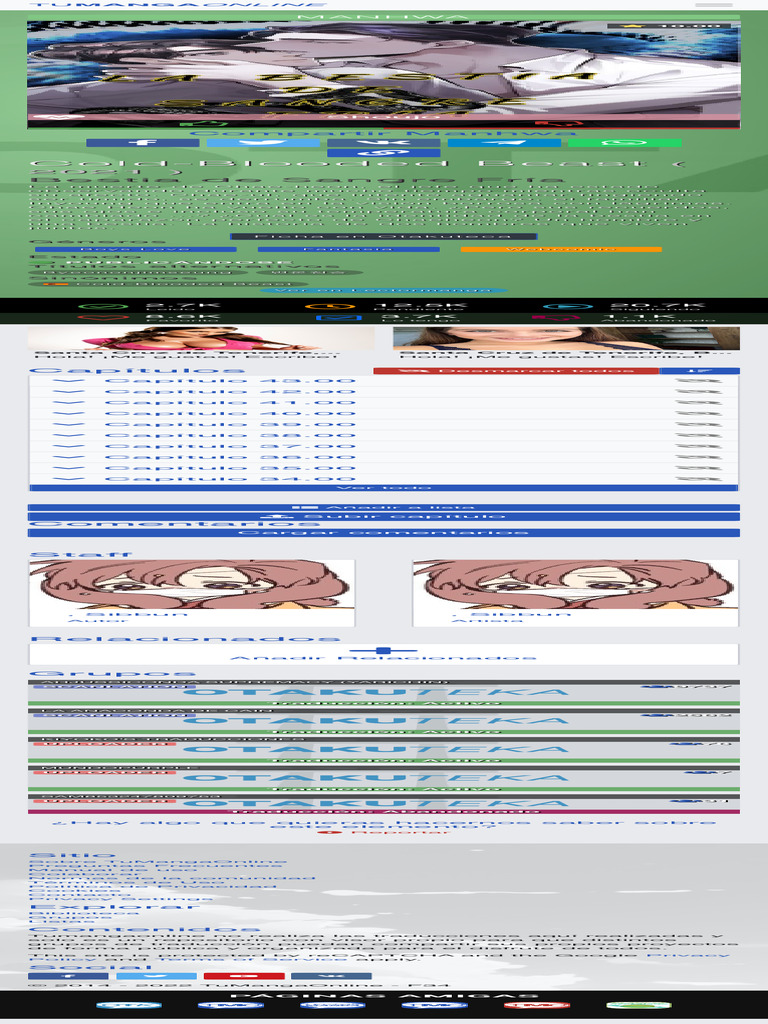This screenshot has height=1024, width=768.
Task: Select the Webcomic genre tag
Action: tap(561, 249)
